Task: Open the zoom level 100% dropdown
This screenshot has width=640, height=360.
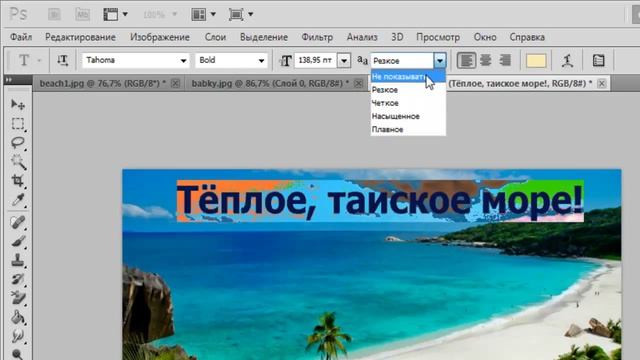Action: (160, 15)
